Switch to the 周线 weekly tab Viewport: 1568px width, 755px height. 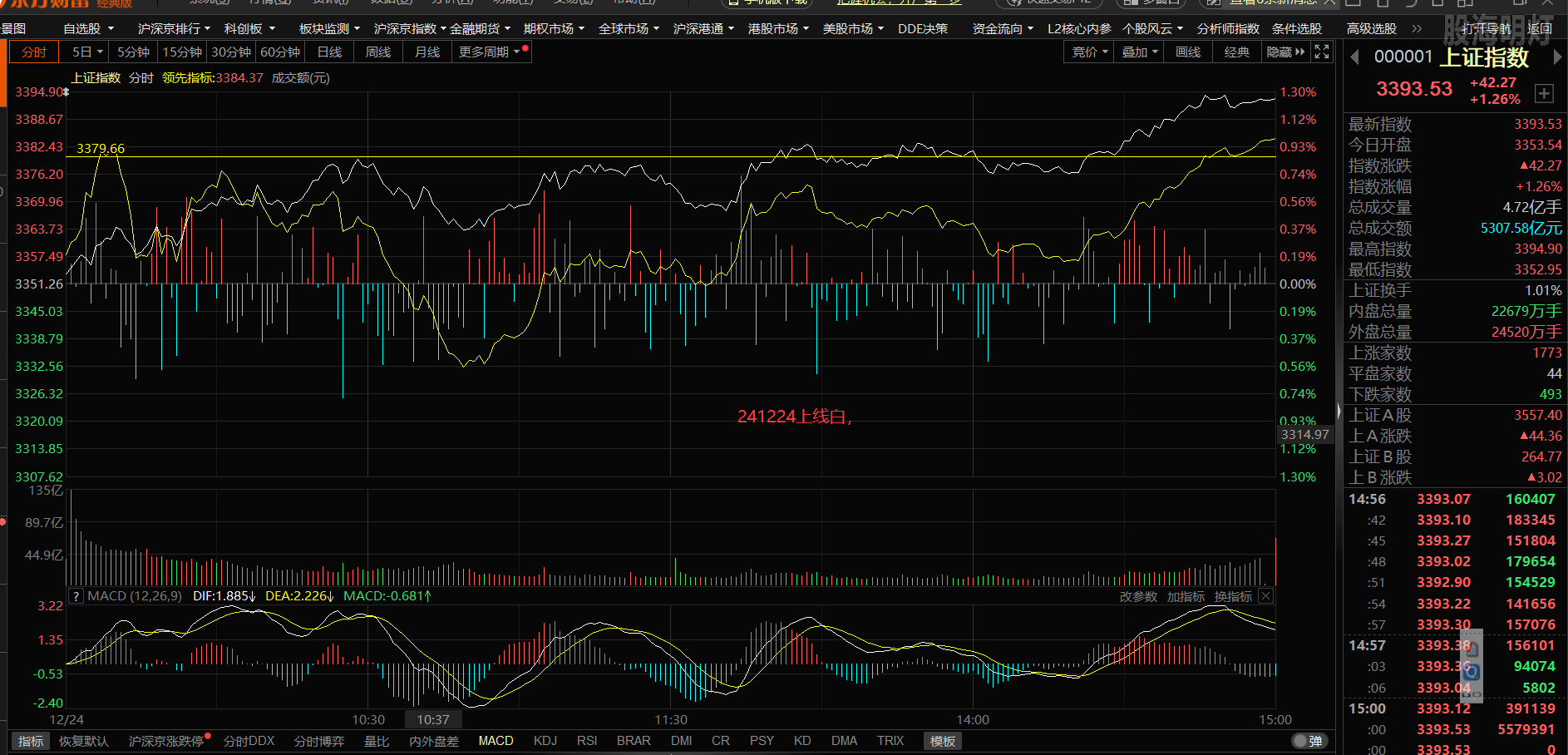(x=378, y=52)
